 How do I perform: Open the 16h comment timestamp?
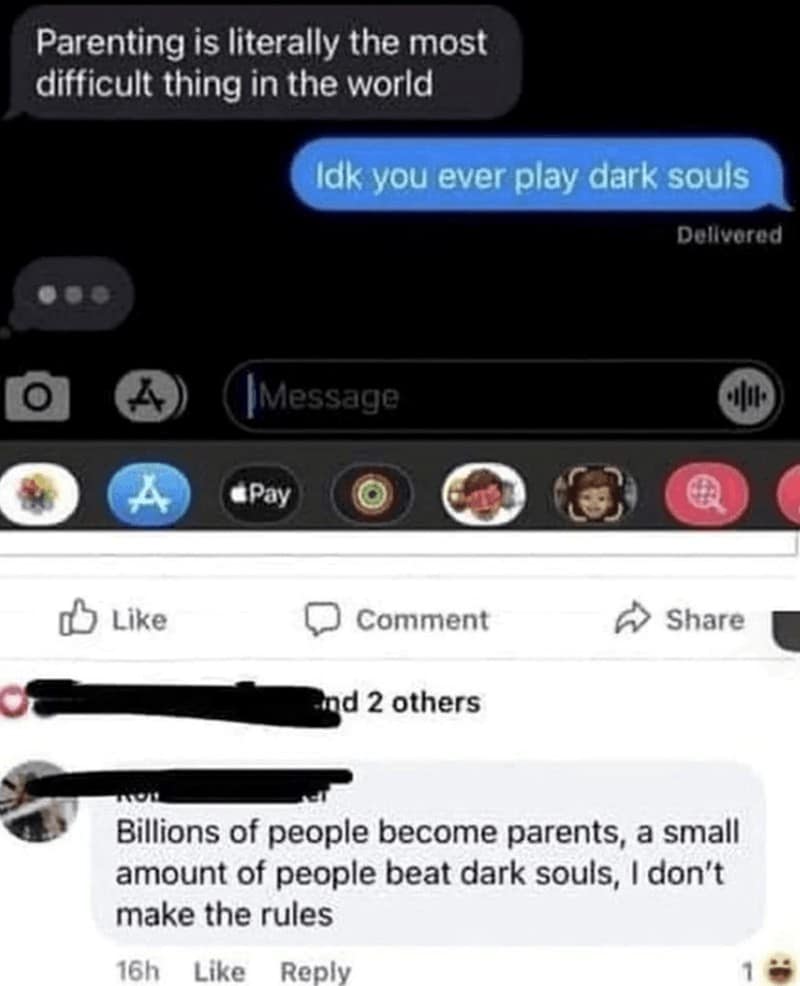coord(138,972)
